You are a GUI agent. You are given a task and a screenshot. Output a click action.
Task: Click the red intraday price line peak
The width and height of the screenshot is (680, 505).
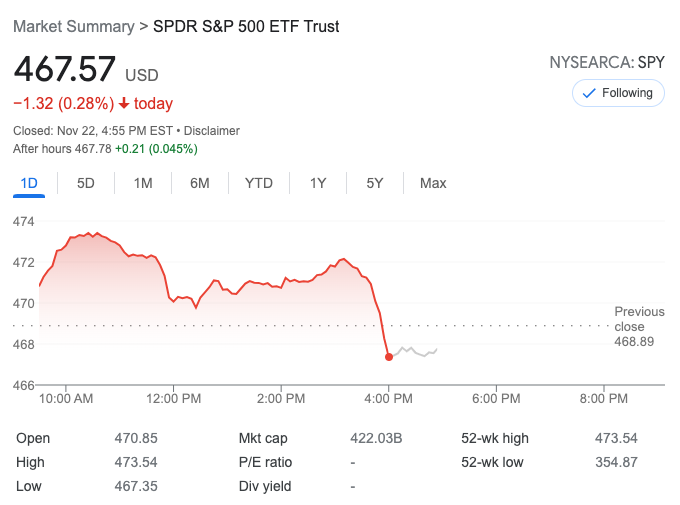pyautogui.click(x=89, y=233)
